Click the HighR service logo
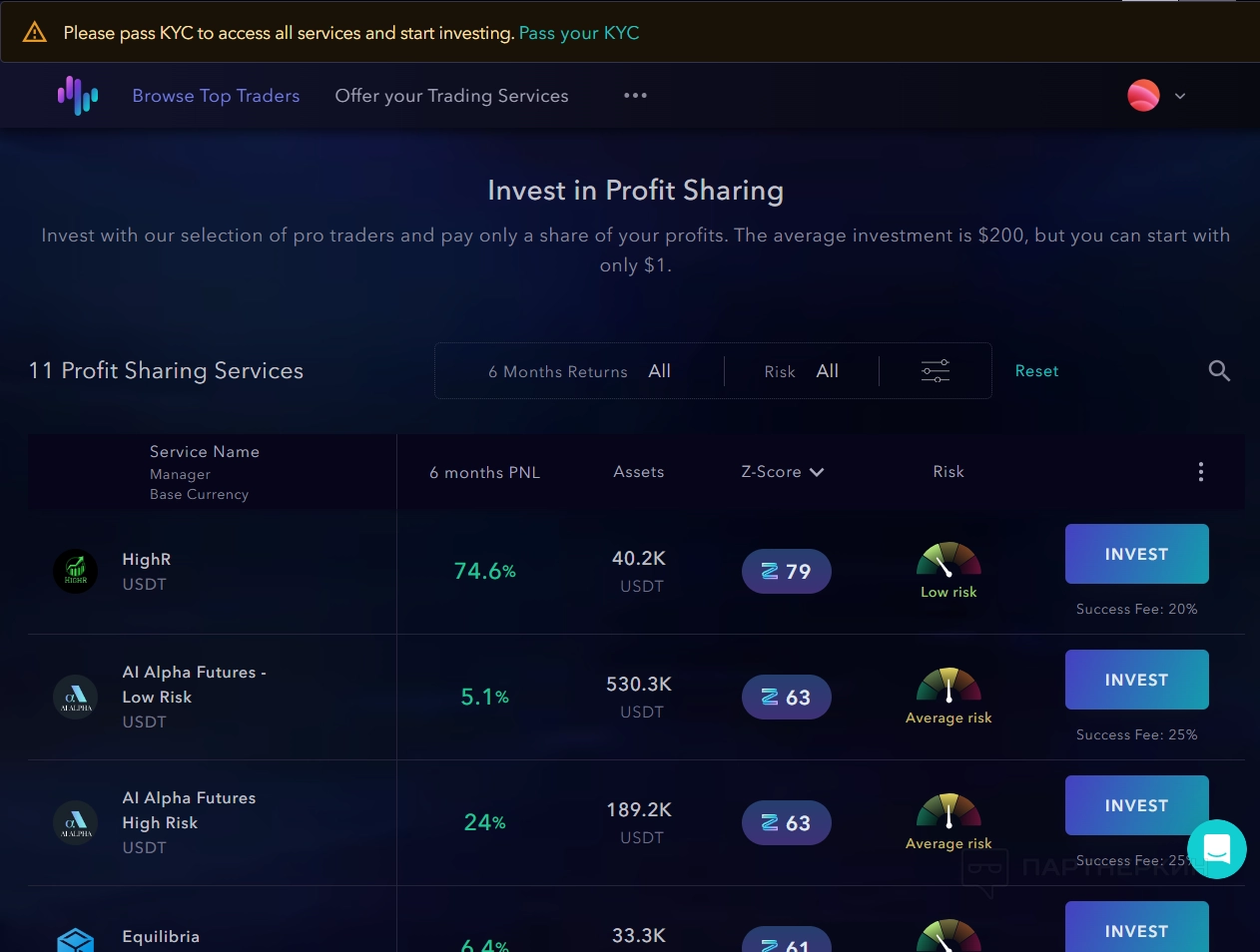Viewport: 1260px width, 952px height. coord(76,572)
